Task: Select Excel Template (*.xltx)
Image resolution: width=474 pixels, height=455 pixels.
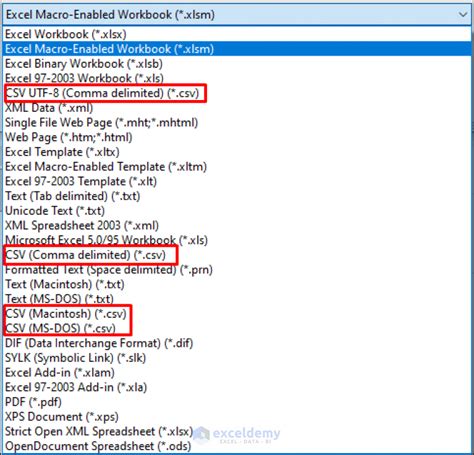Action: point(237,152)
